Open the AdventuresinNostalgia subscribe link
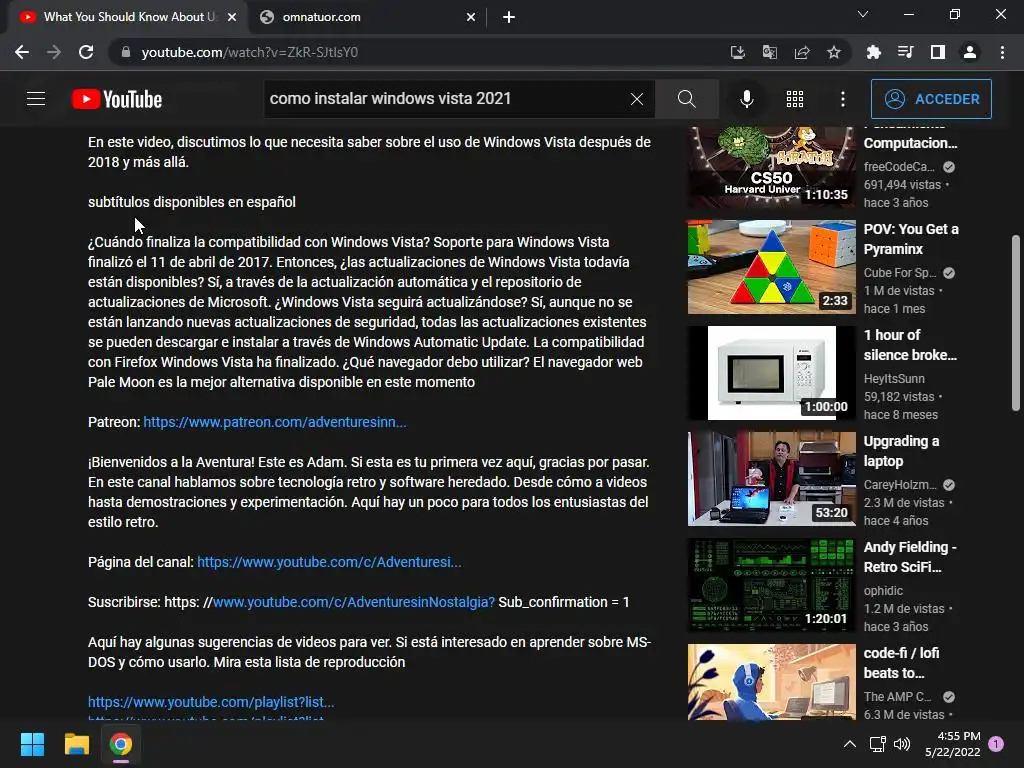Viewport: 1024px width, 768px height. pos(354,602)
